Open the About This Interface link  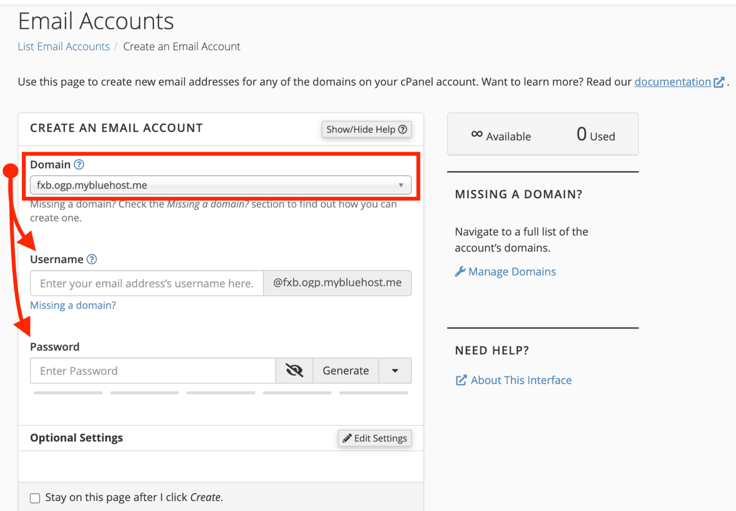coord(521,380)
